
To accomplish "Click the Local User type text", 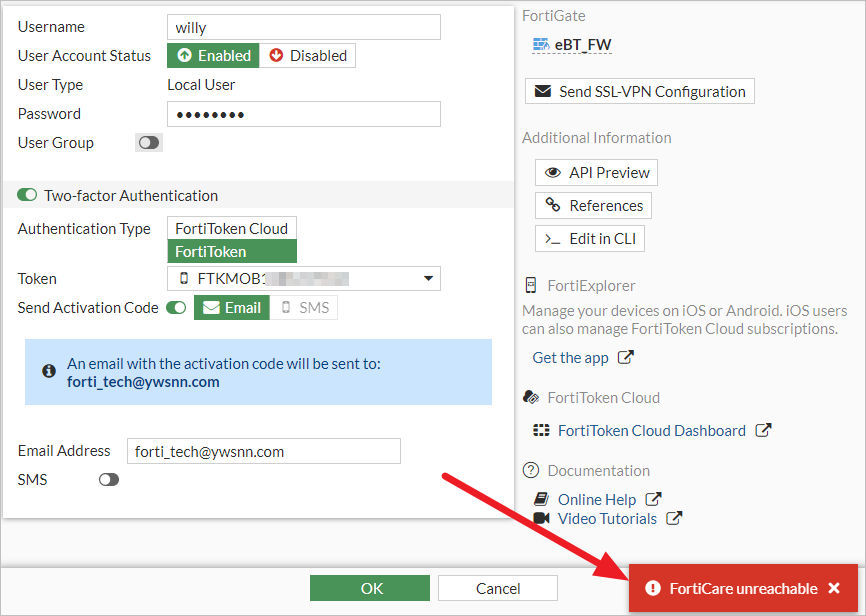I will [x=201, y=85].
